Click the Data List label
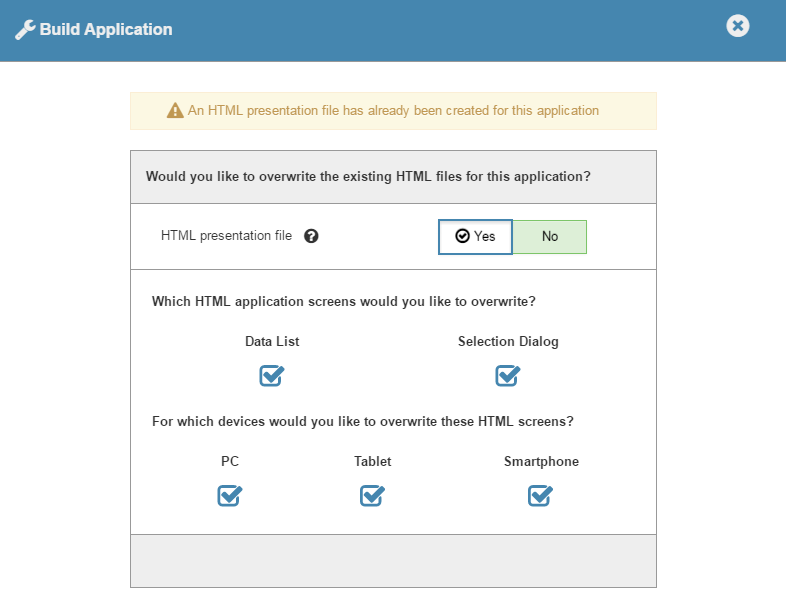The image size is (786, 612). coord(272,341)
